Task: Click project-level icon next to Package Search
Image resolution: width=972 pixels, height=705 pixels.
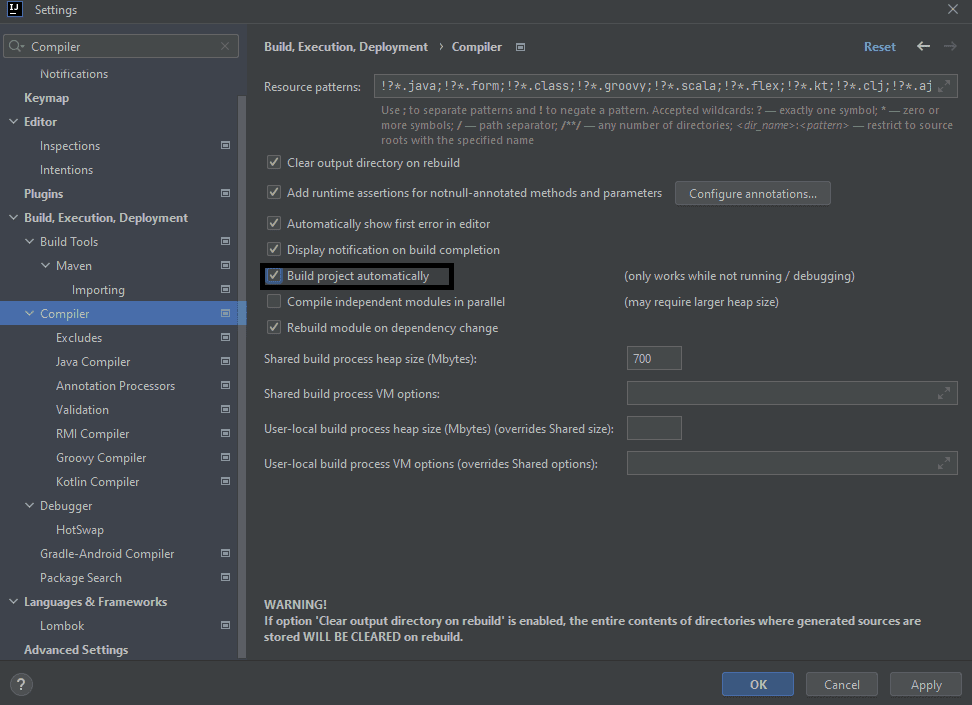Action: tap(226, 577)
